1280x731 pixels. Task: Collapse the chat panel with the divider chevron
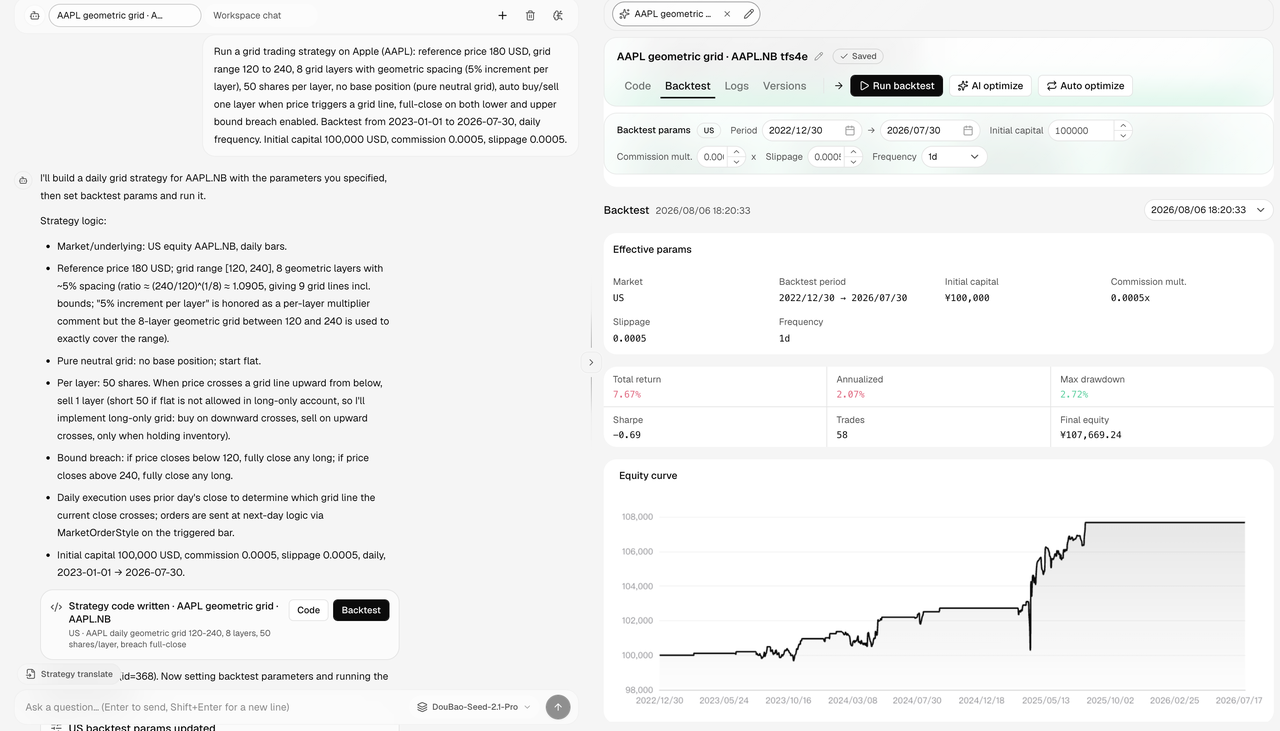(x=591, y=362)
